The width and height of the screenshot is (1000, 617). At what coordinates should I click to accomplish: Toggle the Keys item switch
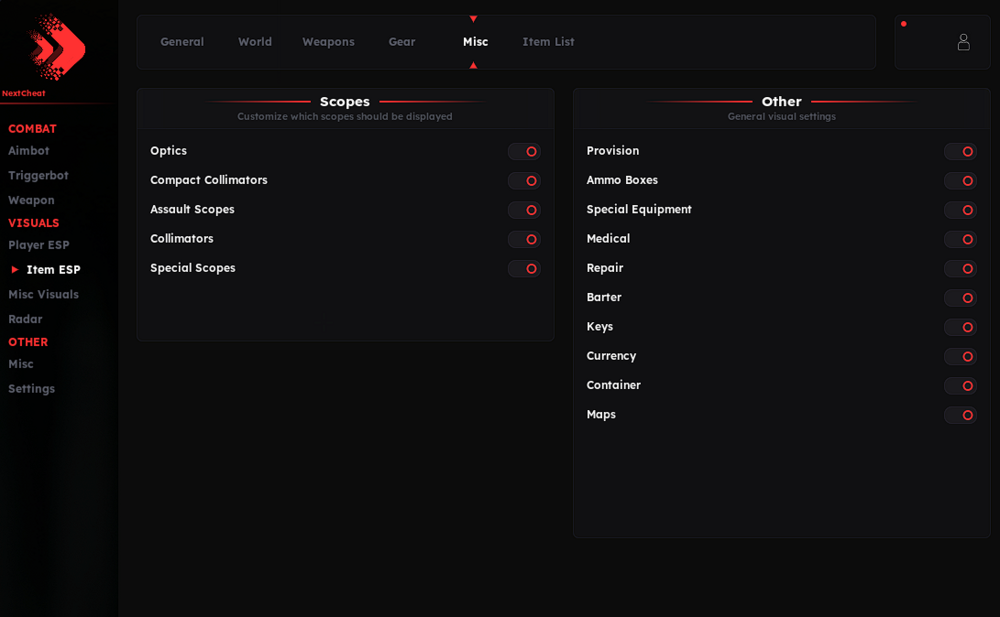click(960, 327)
